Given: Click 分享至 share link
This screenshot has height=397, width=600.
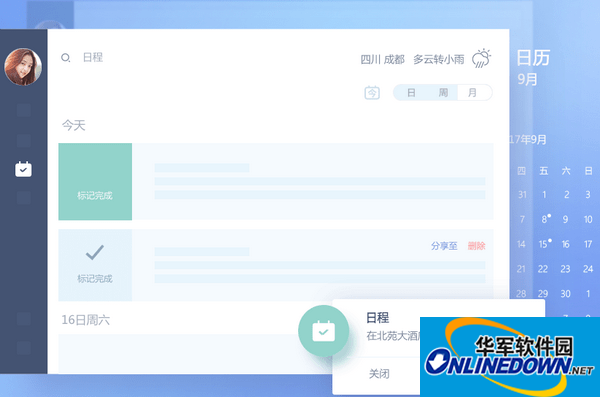Looking at the screenshot, I should pos(444,246).
